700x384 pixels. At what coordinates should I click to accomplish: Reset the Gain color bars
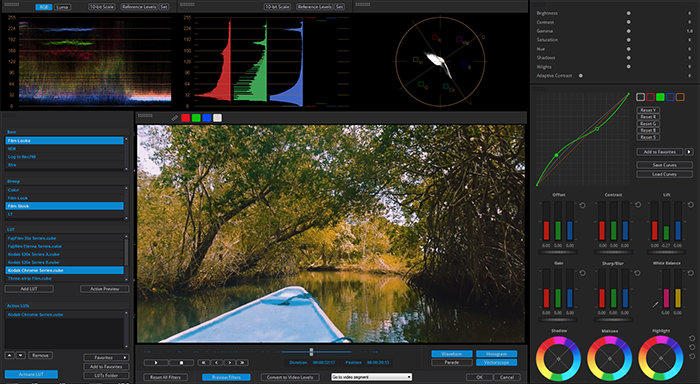pyautogui.click(x=583, y=273)
